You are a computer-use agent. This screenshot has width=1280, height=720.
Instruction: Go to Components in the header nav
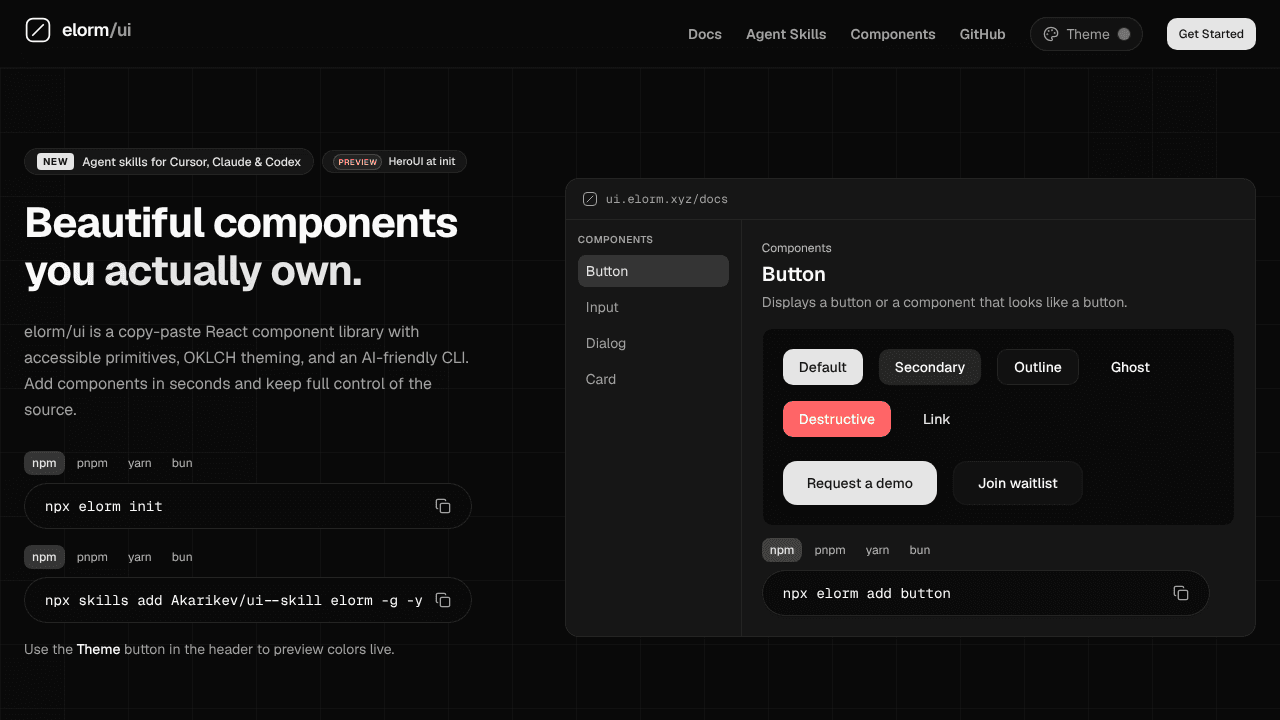893,34
